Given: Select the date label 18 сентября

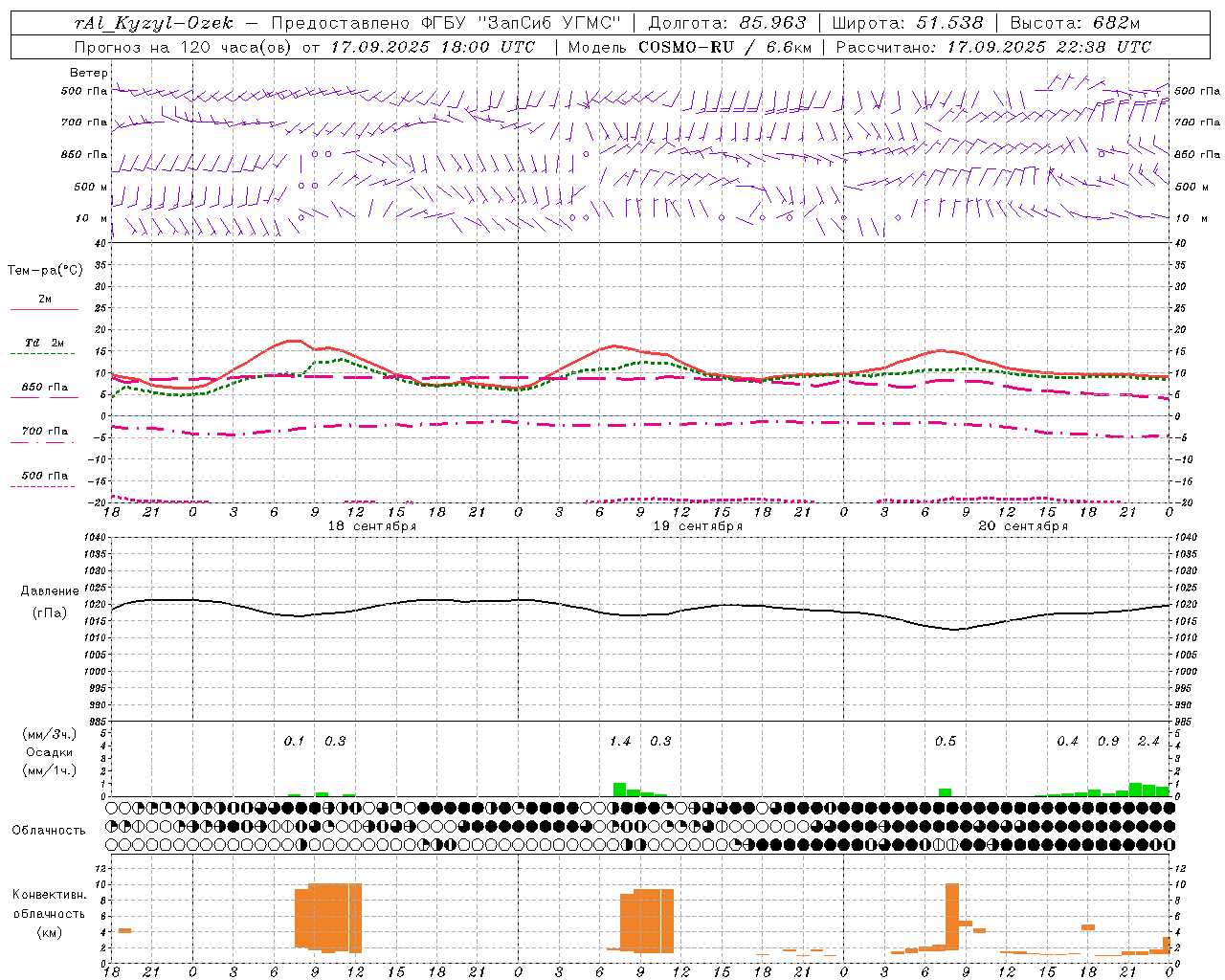Looking at the screenshot, I should (372, 526).
